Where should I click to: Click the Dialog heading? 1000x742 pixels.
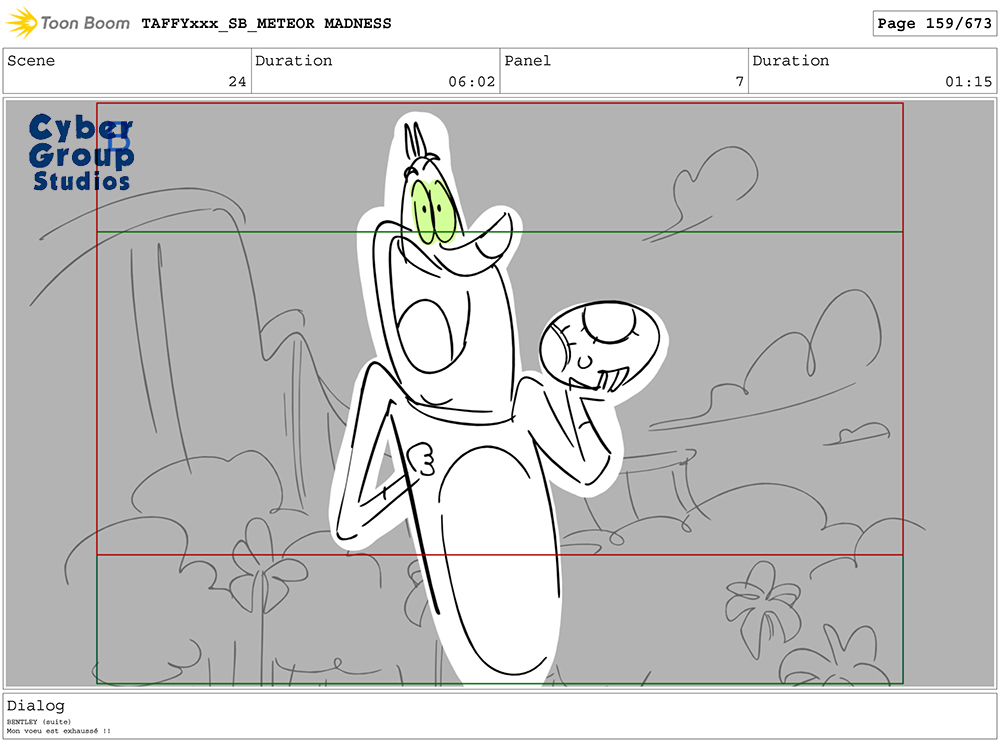click(36, 706)
